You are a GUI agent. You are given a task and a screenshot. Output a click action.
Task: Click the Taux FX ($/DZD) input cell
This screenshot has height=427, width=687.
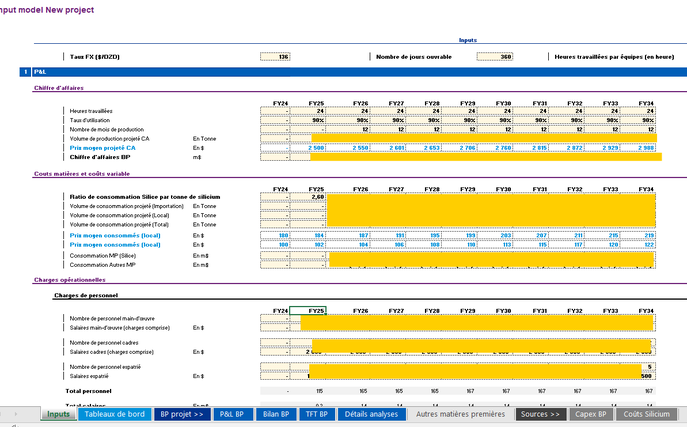tap(276, 57)
